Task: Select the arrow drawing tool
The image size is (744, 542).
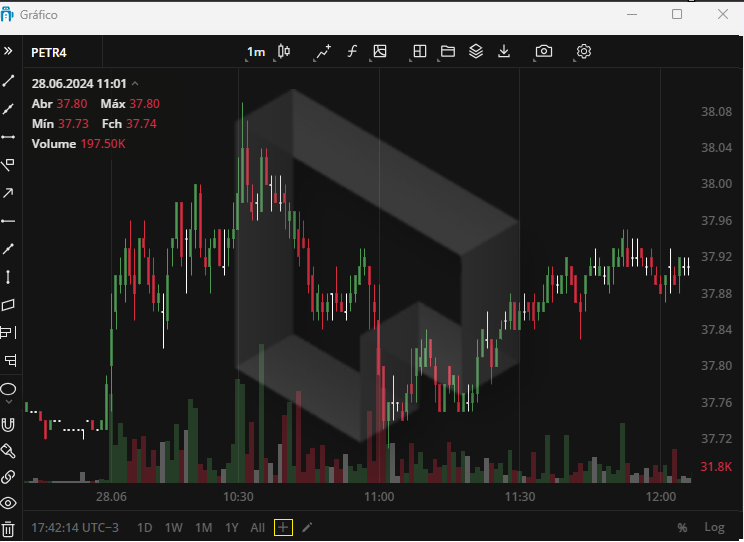Action: (8, 193)
